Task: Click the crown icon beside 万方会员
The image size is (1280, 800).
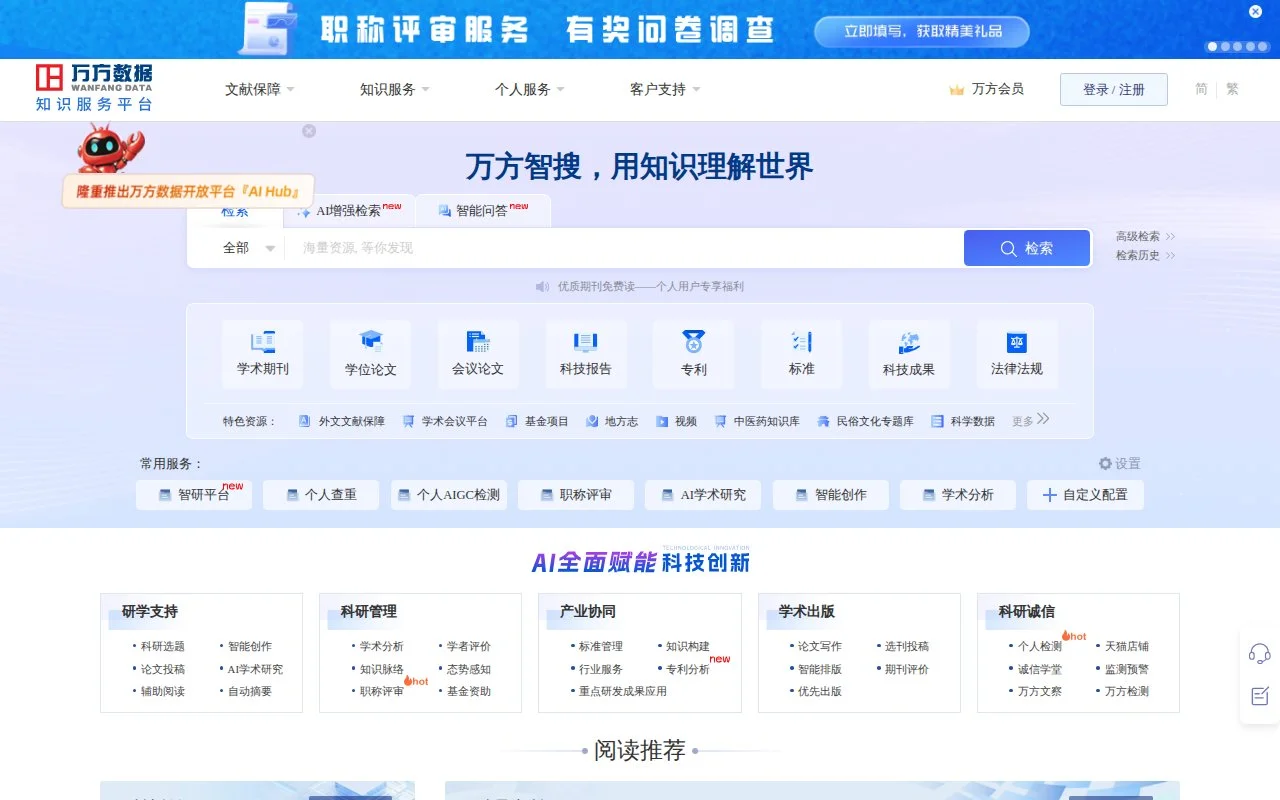Action: 957,90
